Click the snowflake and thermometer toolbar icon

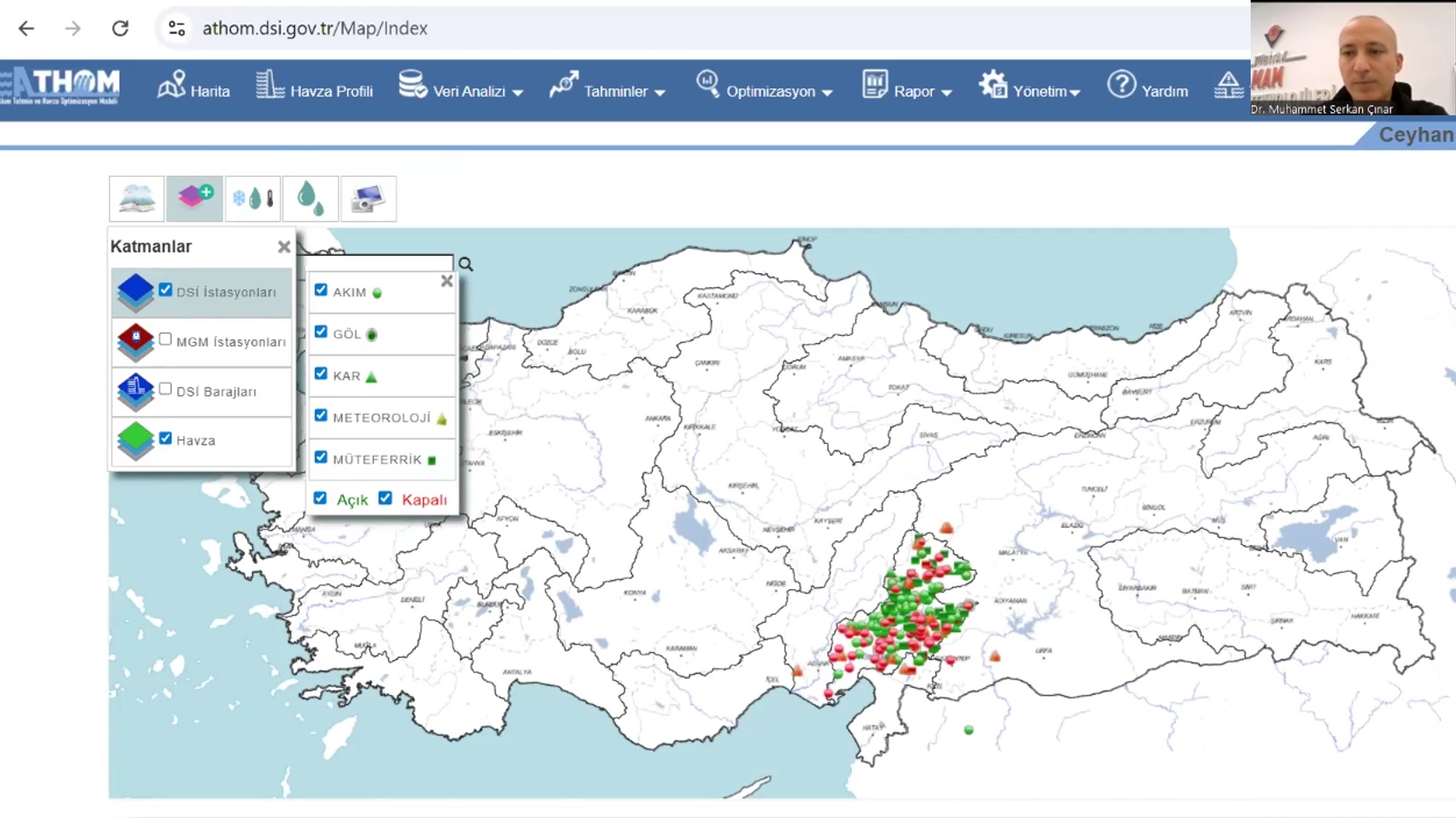pyautogui.click(x=253, y=199)
